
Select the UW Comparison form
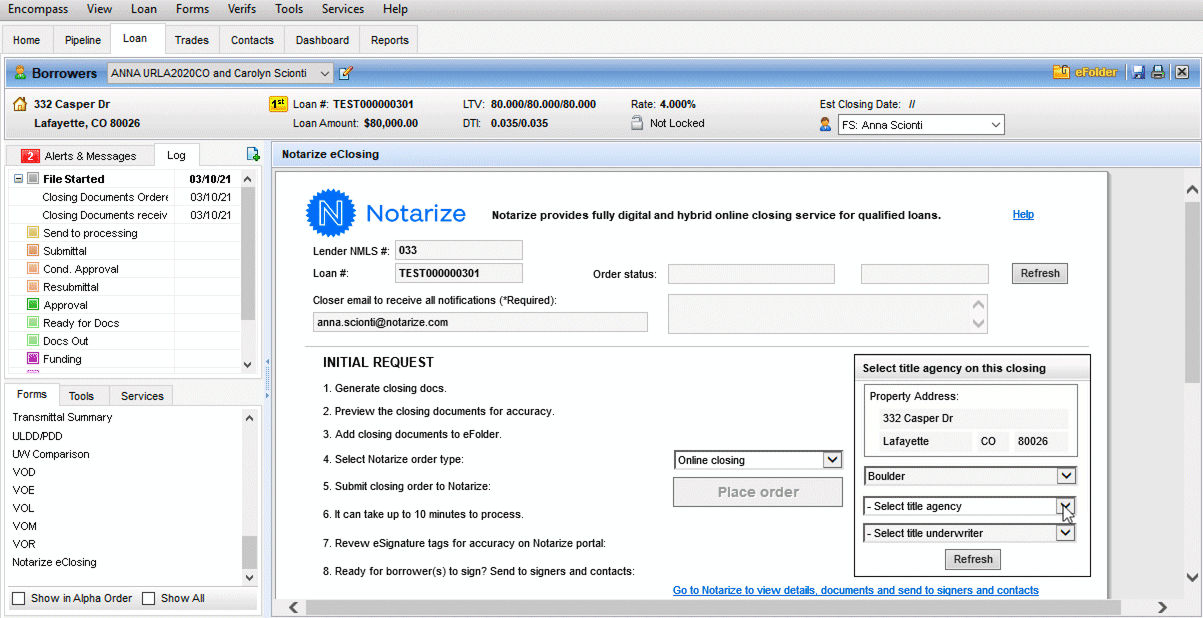tap(51, 454)
